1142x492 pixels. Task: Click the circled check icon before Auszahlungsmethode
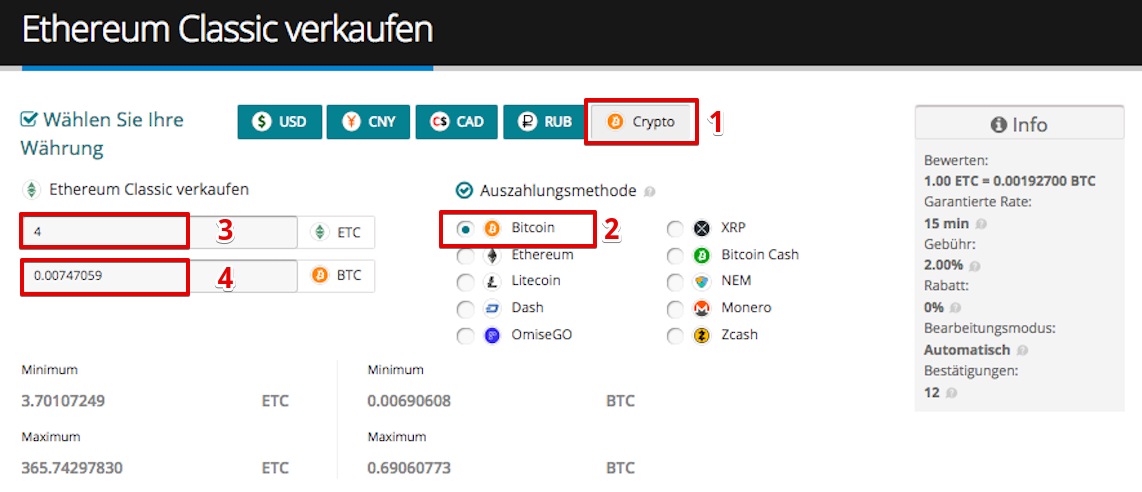tap(465, 191)
